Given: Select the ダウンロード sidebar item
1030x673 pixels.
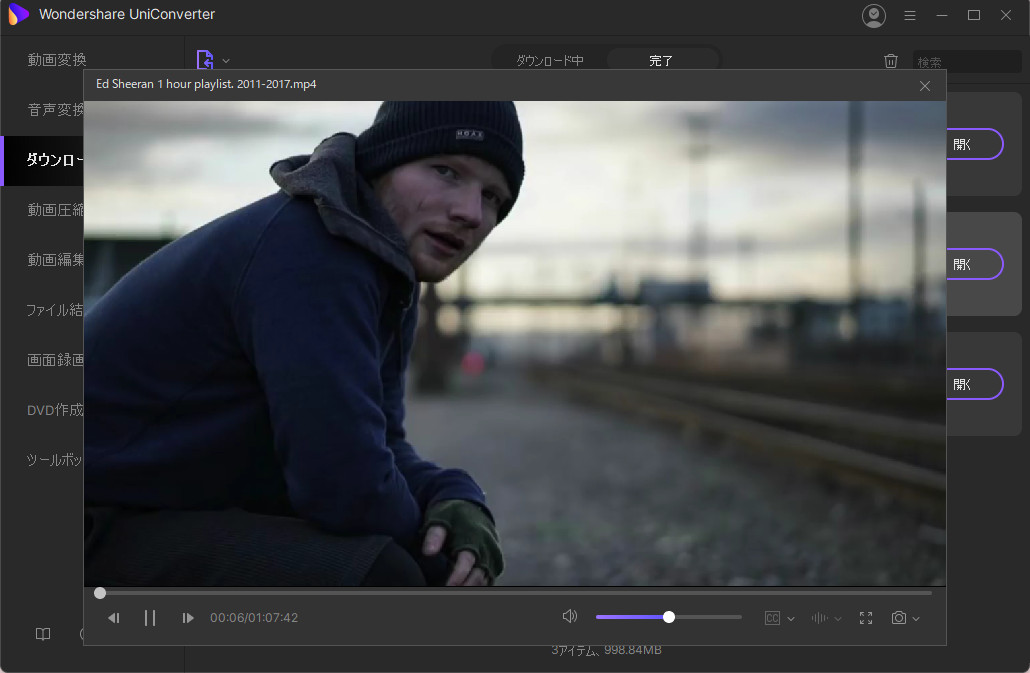Looking at the screenshot, I should click(43, 160).
